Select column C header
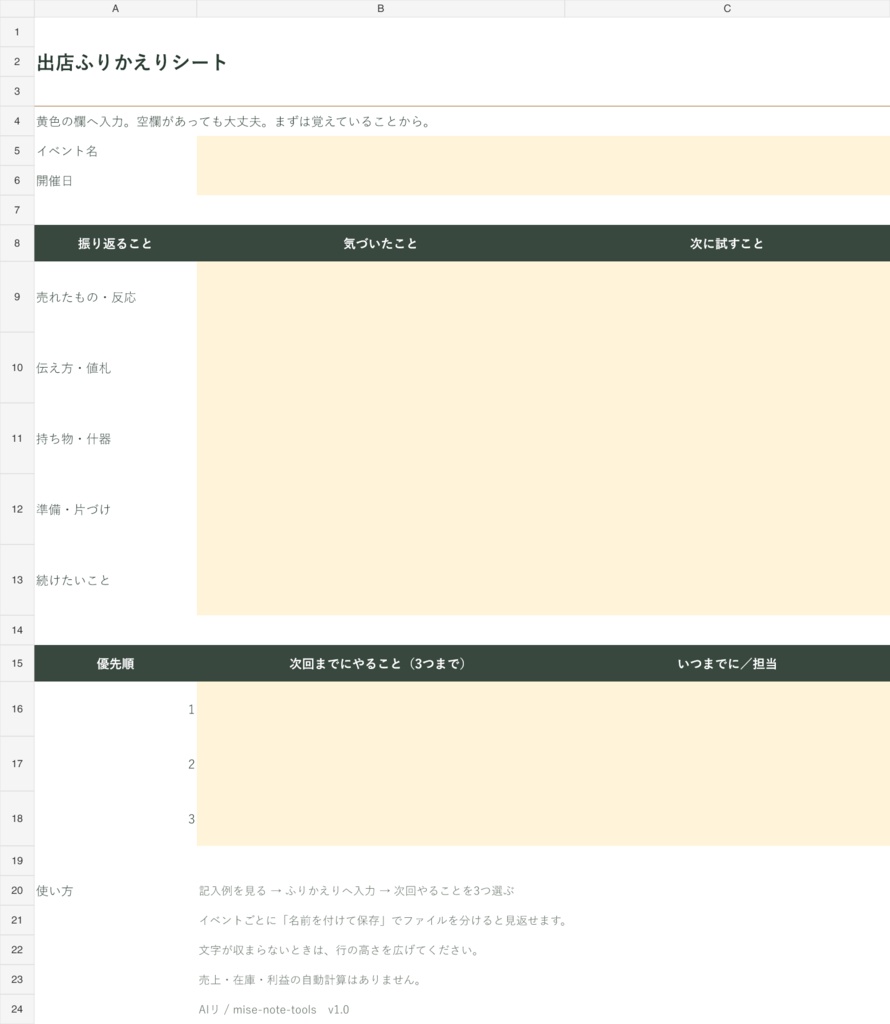The image size is (890, 1024). tap(727, 8)
